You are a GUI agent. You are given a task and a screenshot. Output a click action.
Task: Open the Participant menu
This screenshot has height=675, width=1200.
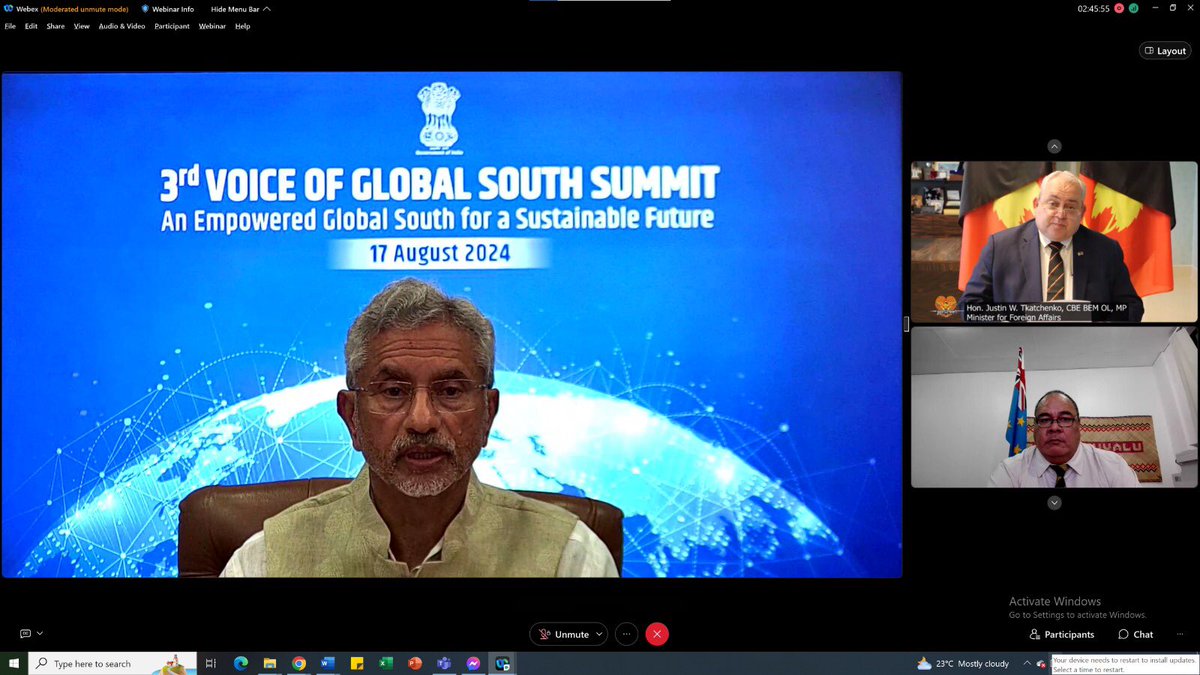tap(172, 26)
